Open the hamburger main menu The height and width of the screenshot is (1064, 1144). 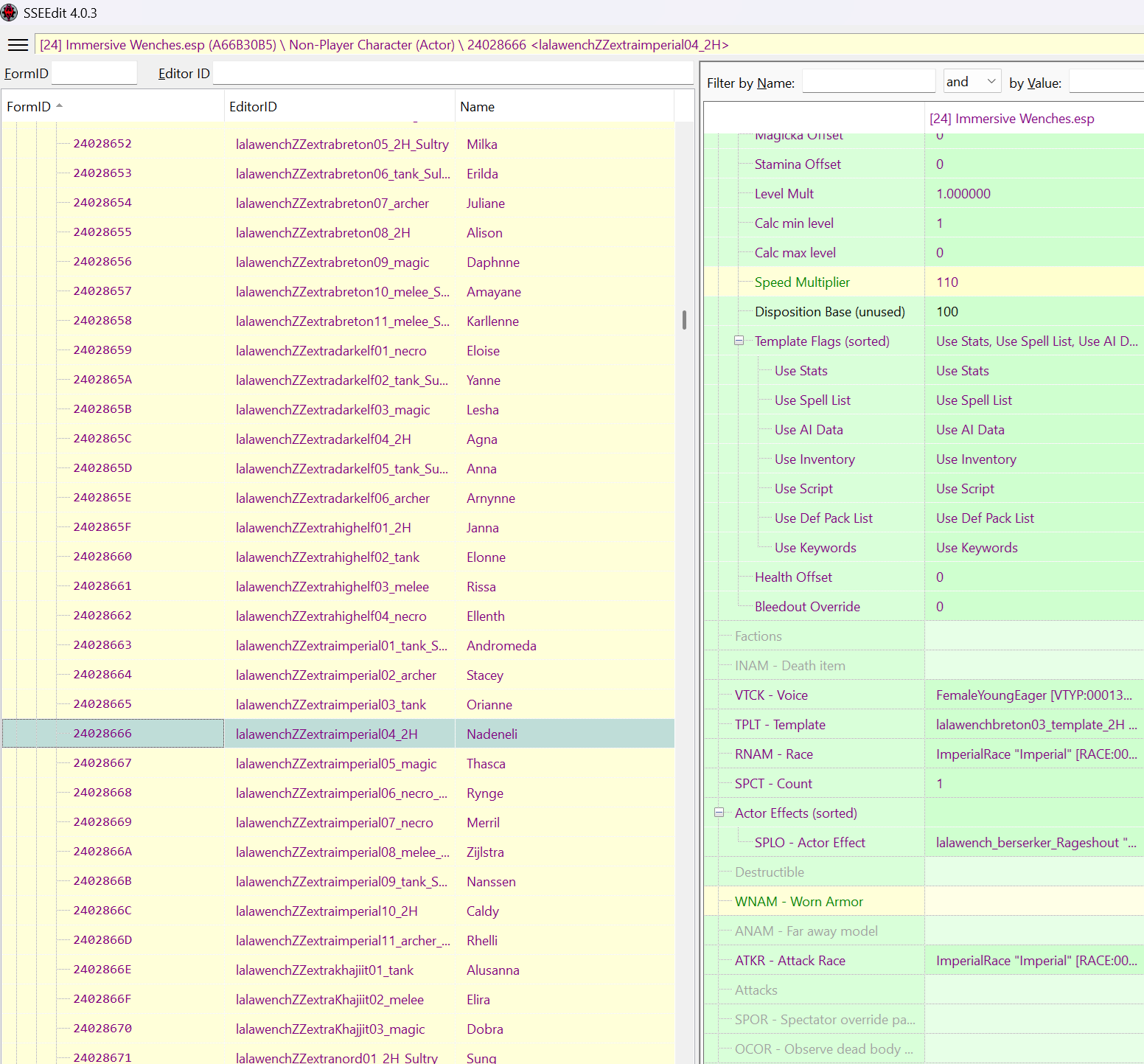coord(18,45)
